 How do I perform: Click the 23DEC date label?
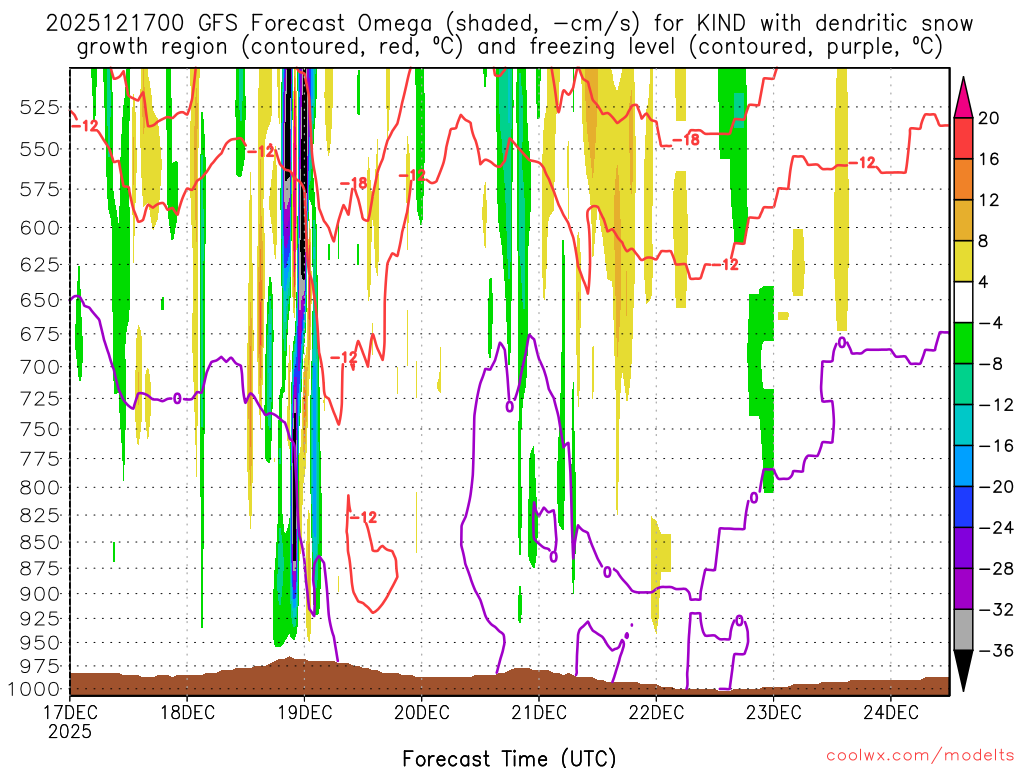coord(773,712)
